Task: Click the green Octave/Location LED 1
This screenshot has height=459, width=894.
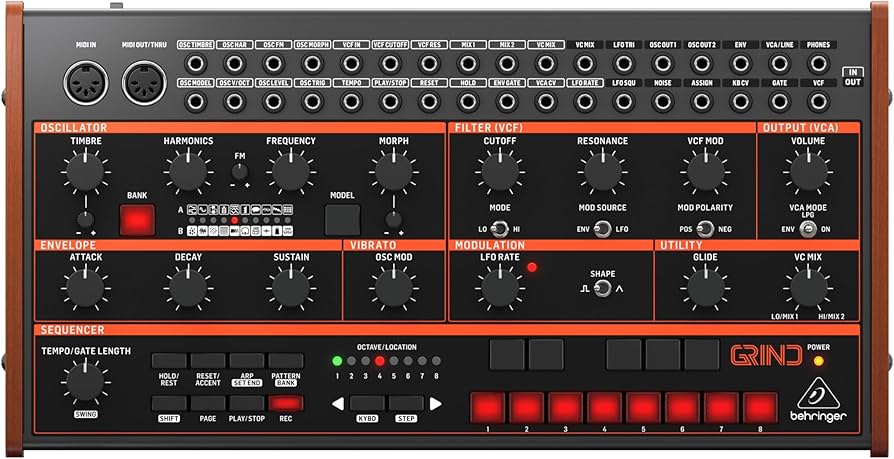Action: coord(337,361)
